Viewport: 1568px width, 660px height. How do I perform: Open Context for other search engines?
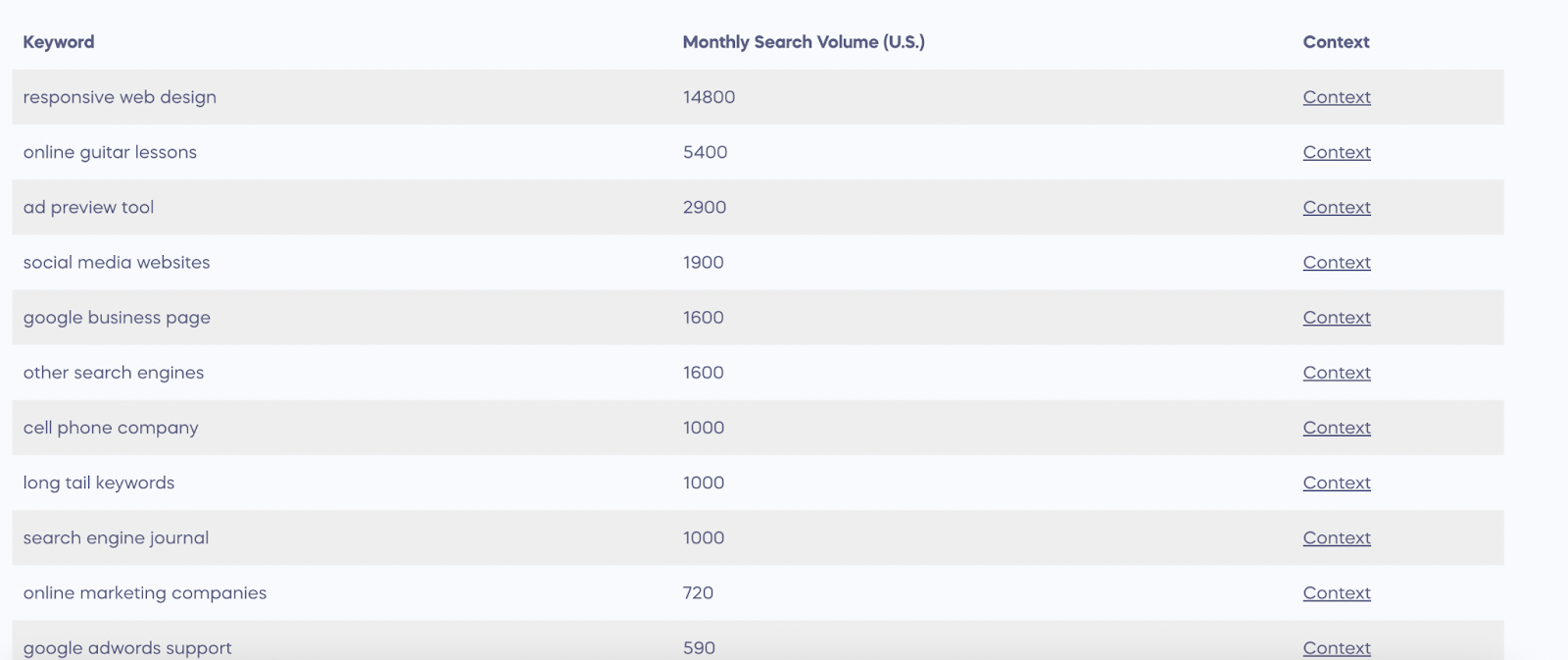coord(1336,373)
